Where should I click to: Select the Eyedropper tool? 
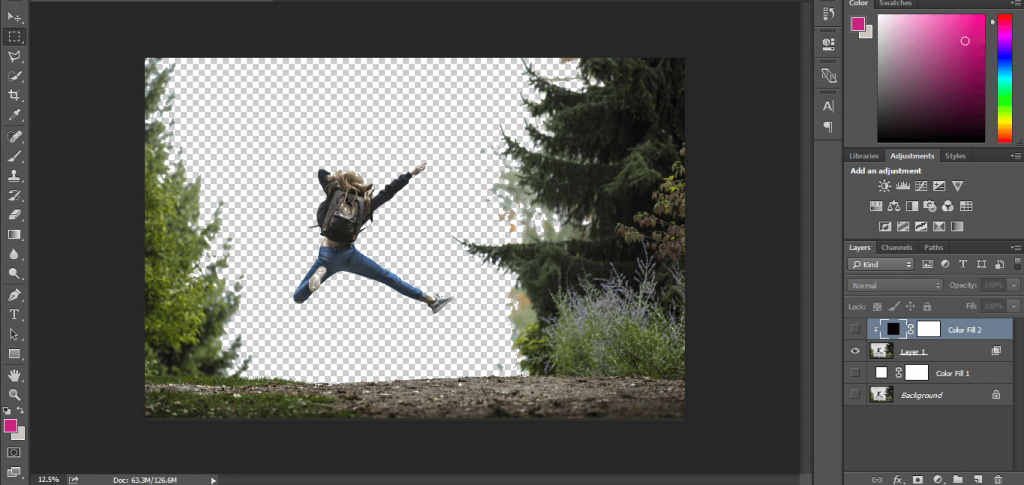(x=14, y=116)
